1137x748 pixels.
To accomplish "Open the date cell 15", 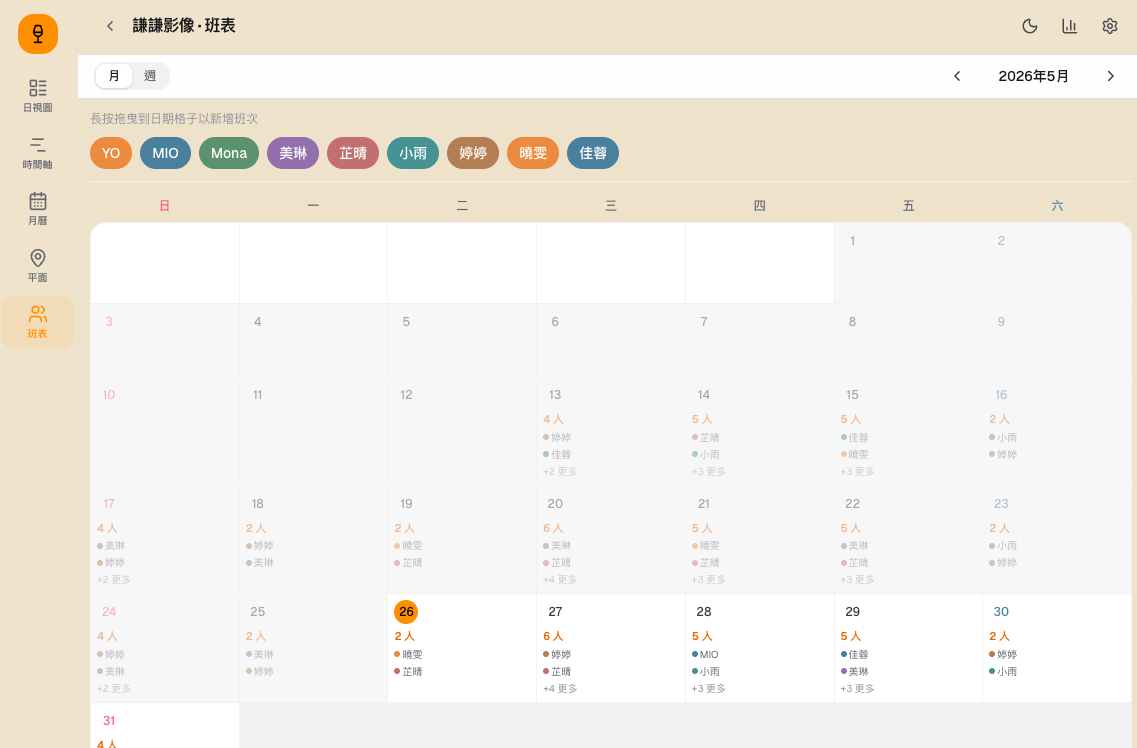I will click(908, 431).
